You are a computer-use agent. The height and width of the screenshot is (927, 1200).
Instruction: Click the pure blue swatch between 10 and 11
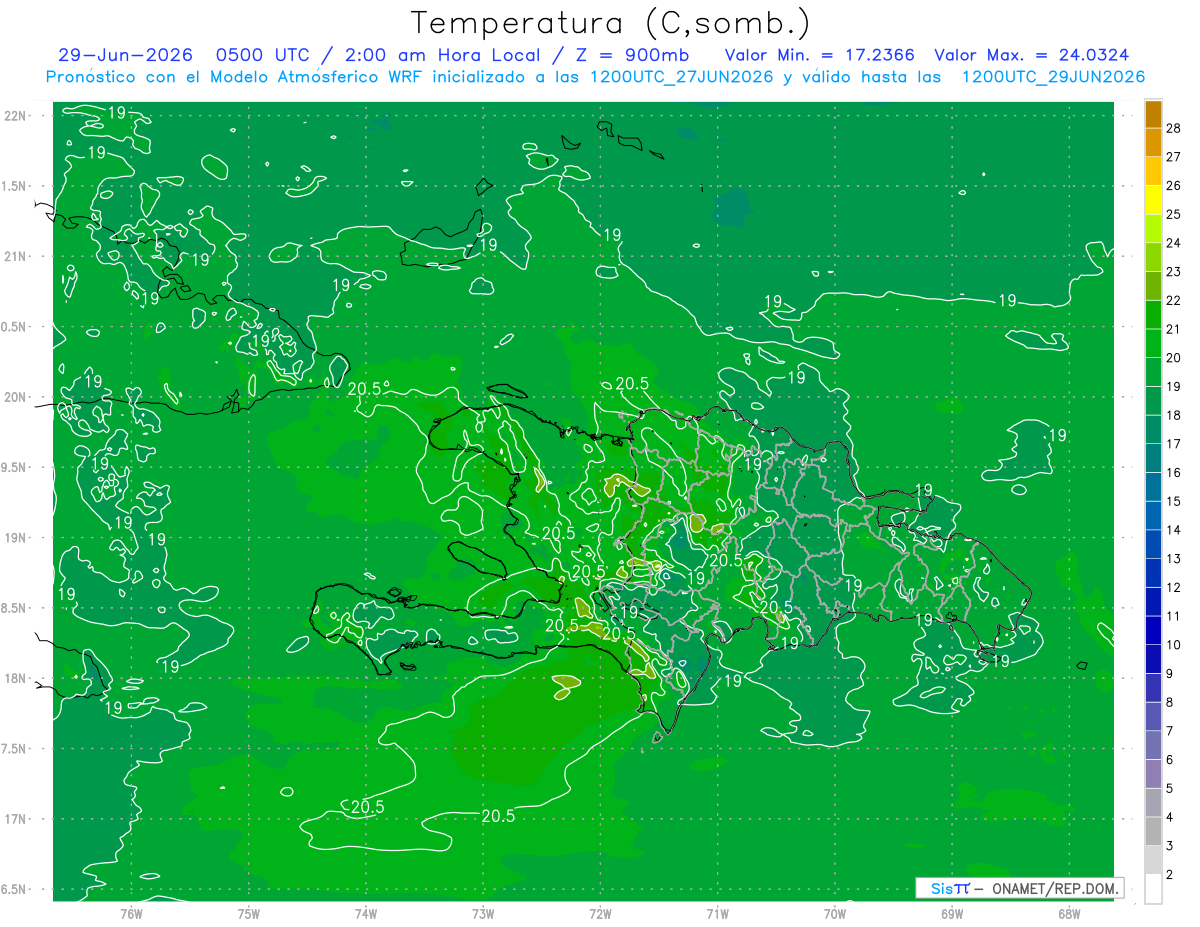[x=1153, y=631]
